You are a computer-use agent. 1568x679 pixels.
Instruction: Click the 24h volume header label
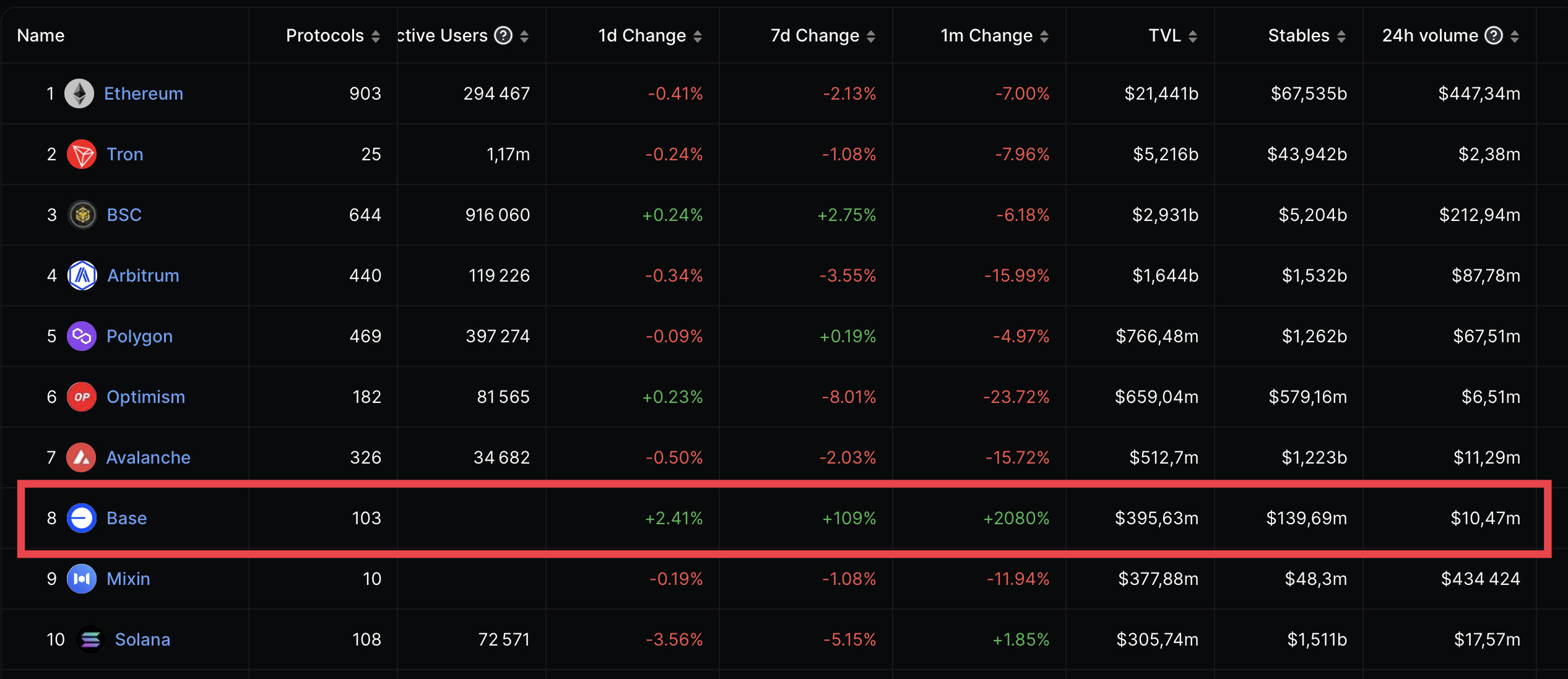pyautogui.click(x=1431, y=35)
